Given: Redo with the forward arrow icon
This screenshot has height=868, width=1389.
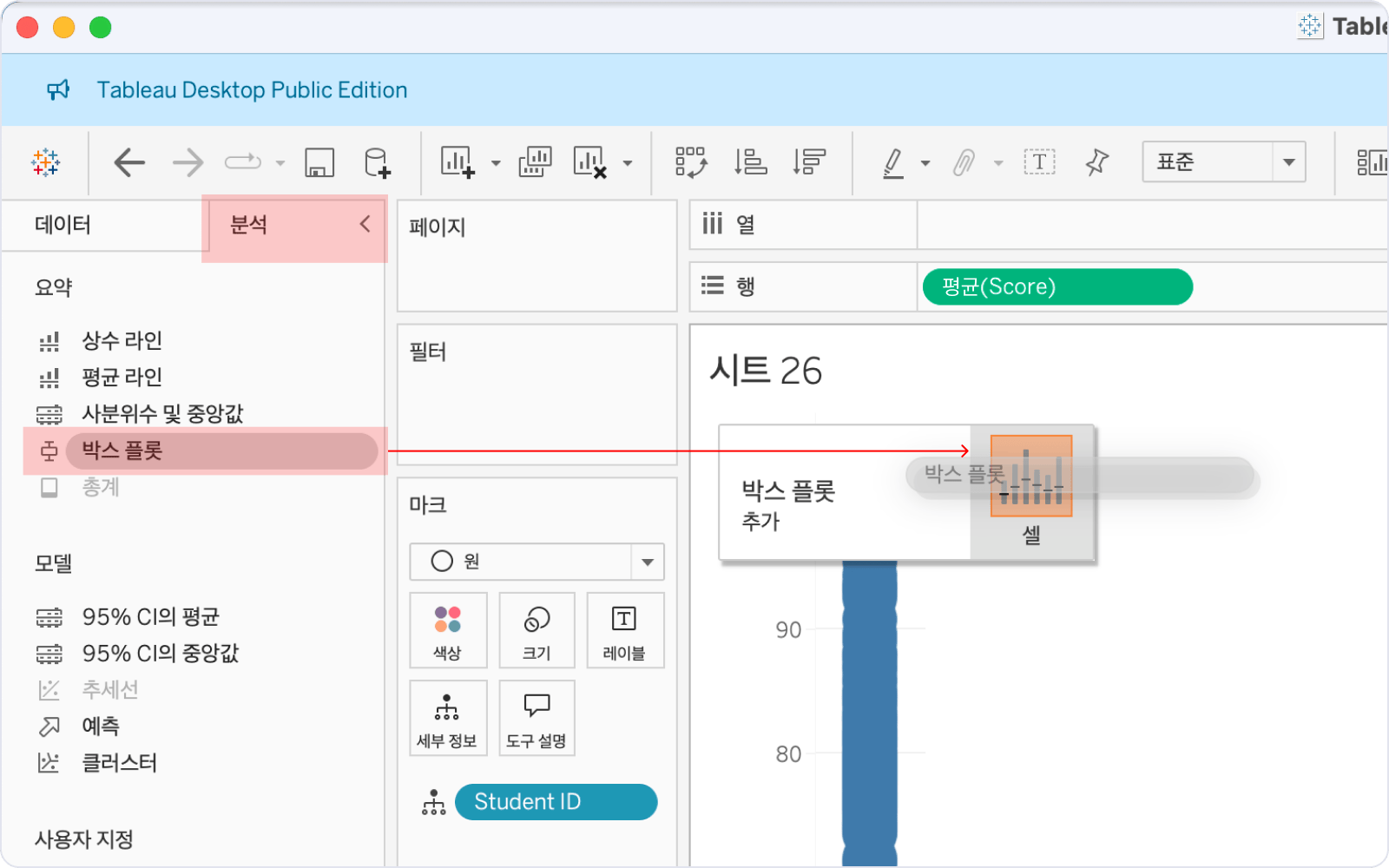Looking at the screenshot, I should click(188, 162).
